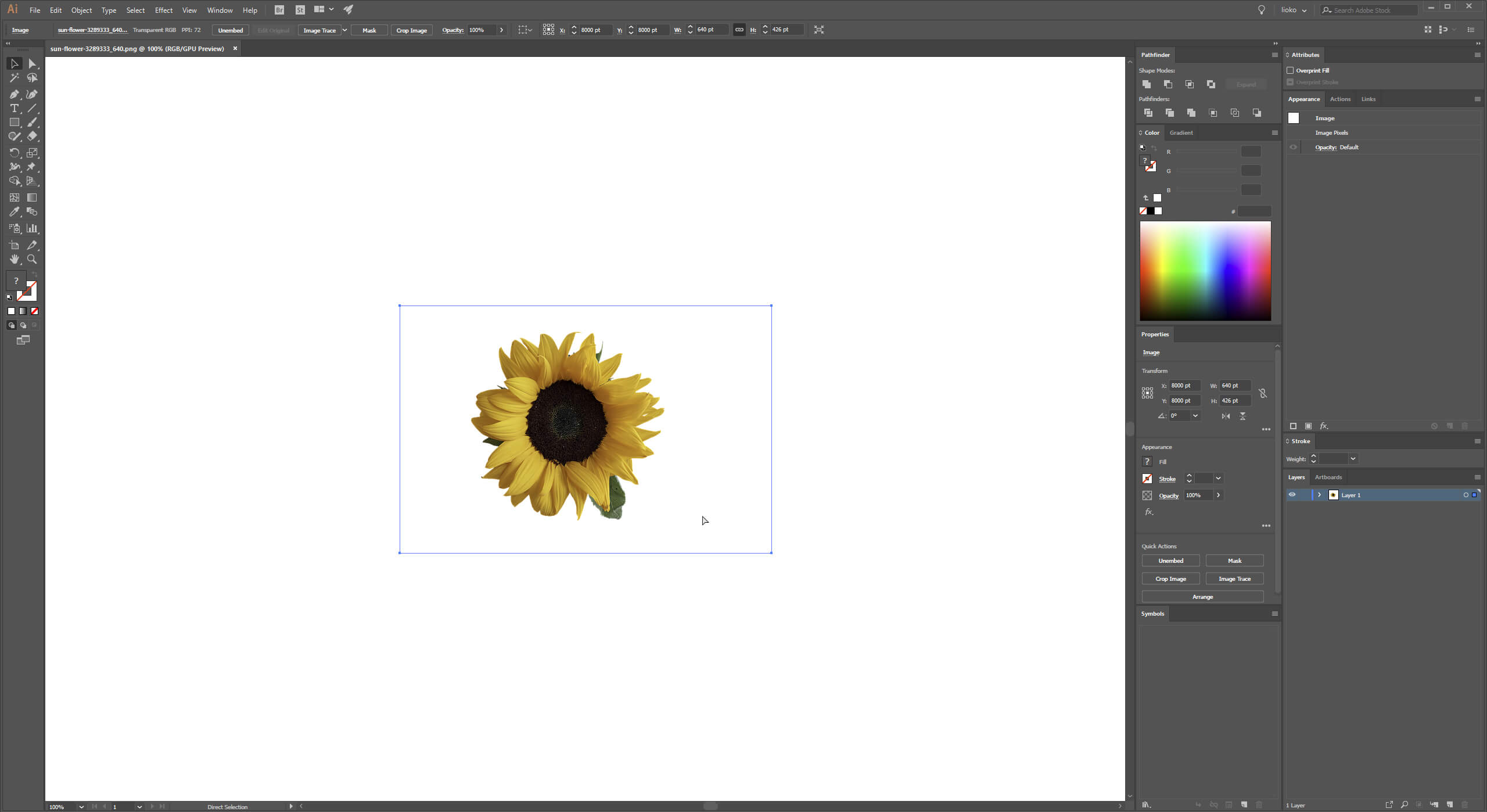Select the Rectangle tool
Screen dimensions: 1487x812
point(13,122)
